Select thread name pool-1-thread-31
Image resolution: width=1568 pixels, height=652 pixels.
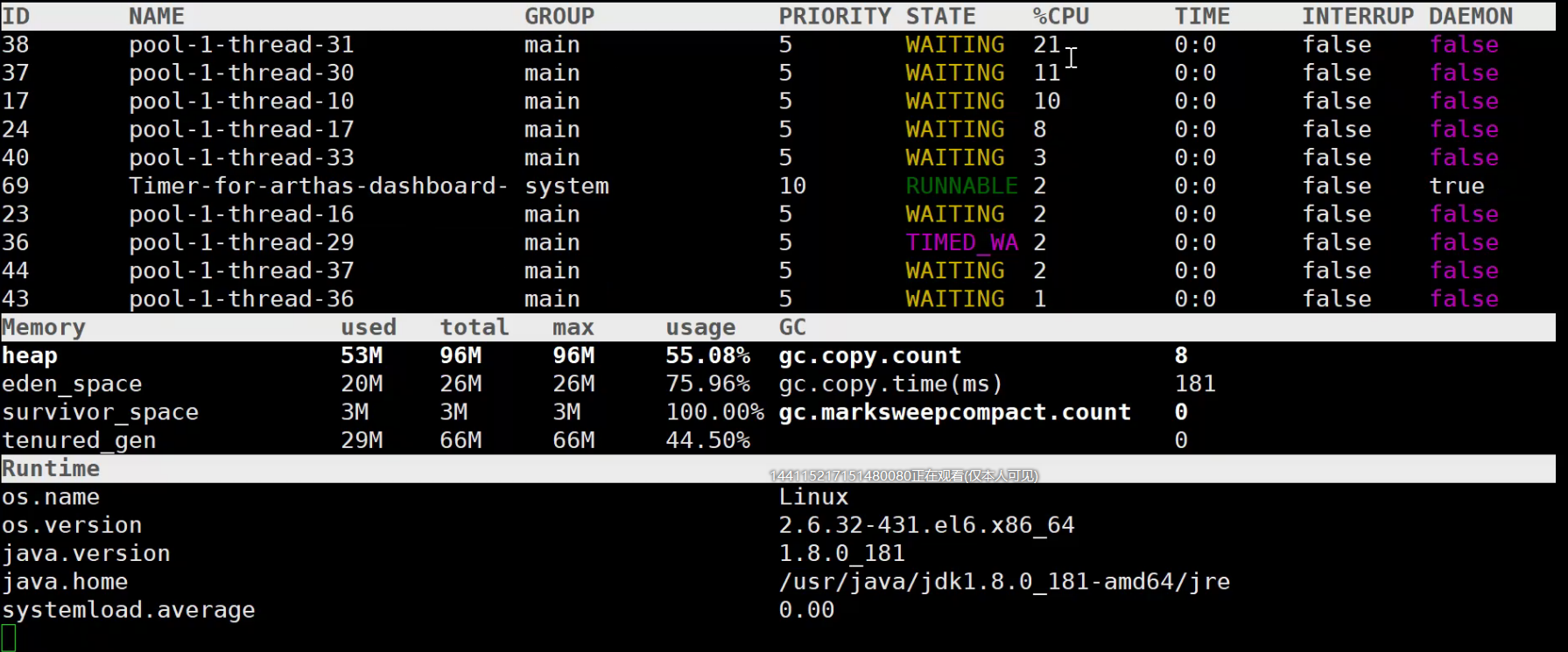click(x=242, y=45)
